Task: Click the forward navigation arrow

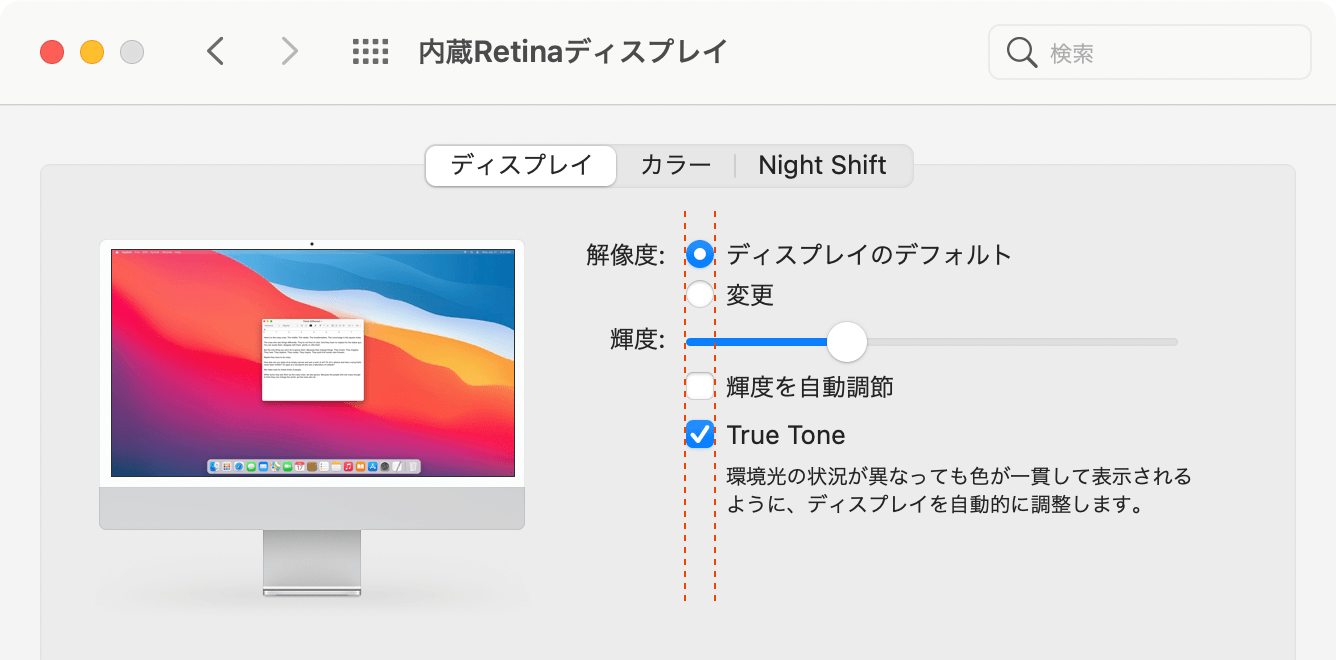Action: point(288,51)
